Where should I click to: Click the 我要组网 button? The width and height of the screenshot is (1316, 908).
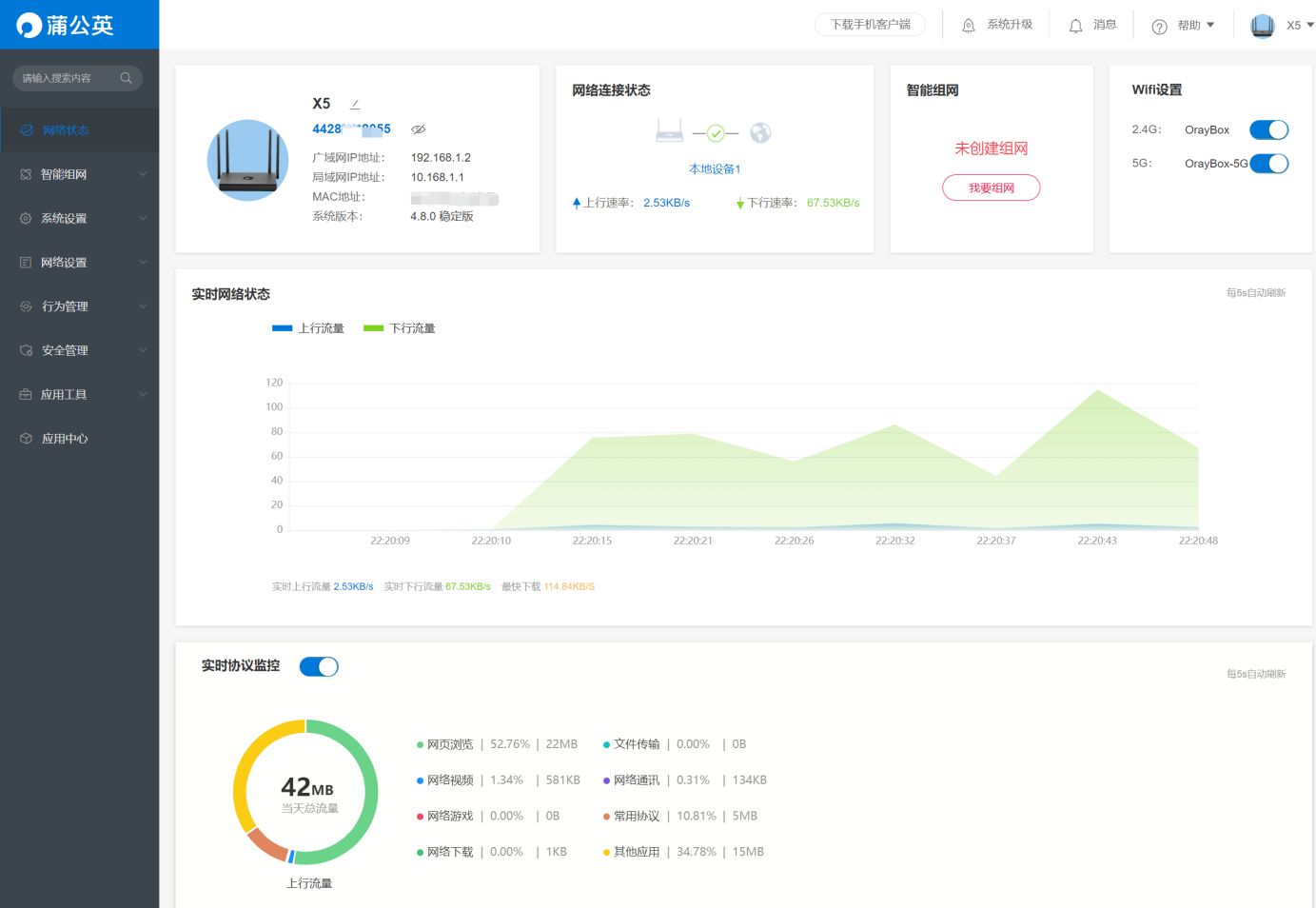991,188
